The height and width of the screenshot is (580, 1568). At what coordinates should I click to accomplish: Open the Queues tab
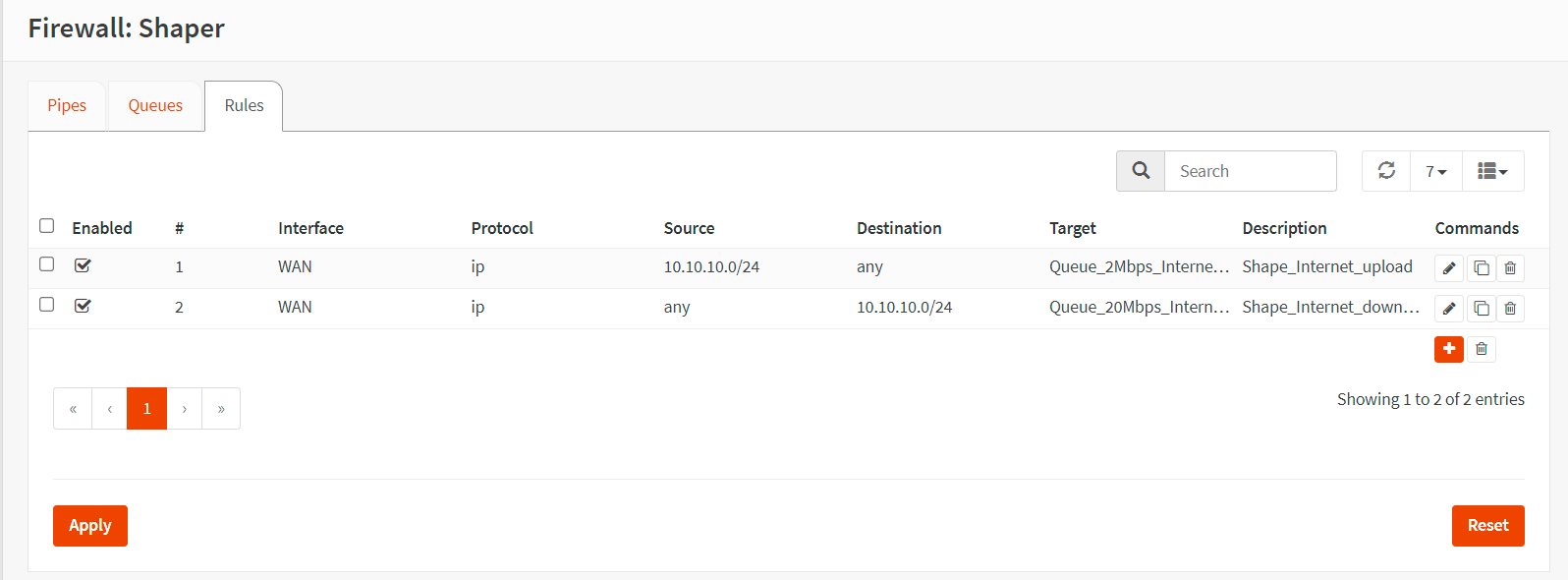coord(155,106)
